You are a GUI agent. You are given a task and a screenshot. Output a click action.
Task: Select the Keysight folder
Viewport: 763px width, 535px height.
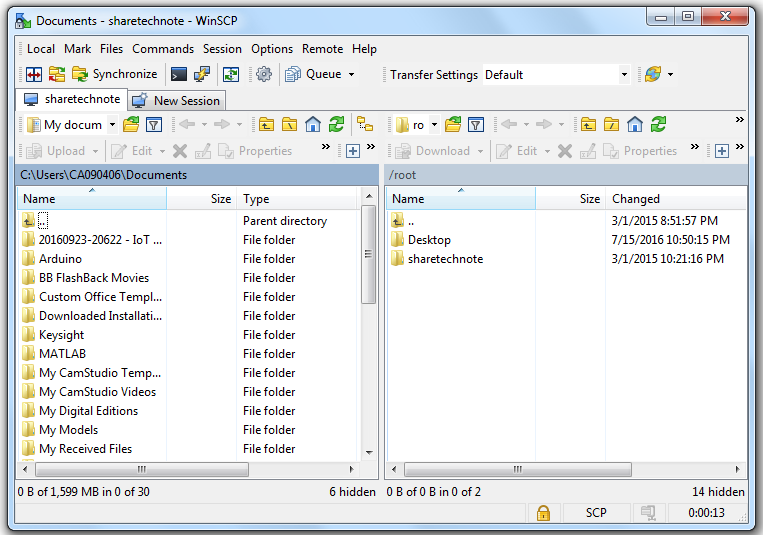[x=61, y=335]
